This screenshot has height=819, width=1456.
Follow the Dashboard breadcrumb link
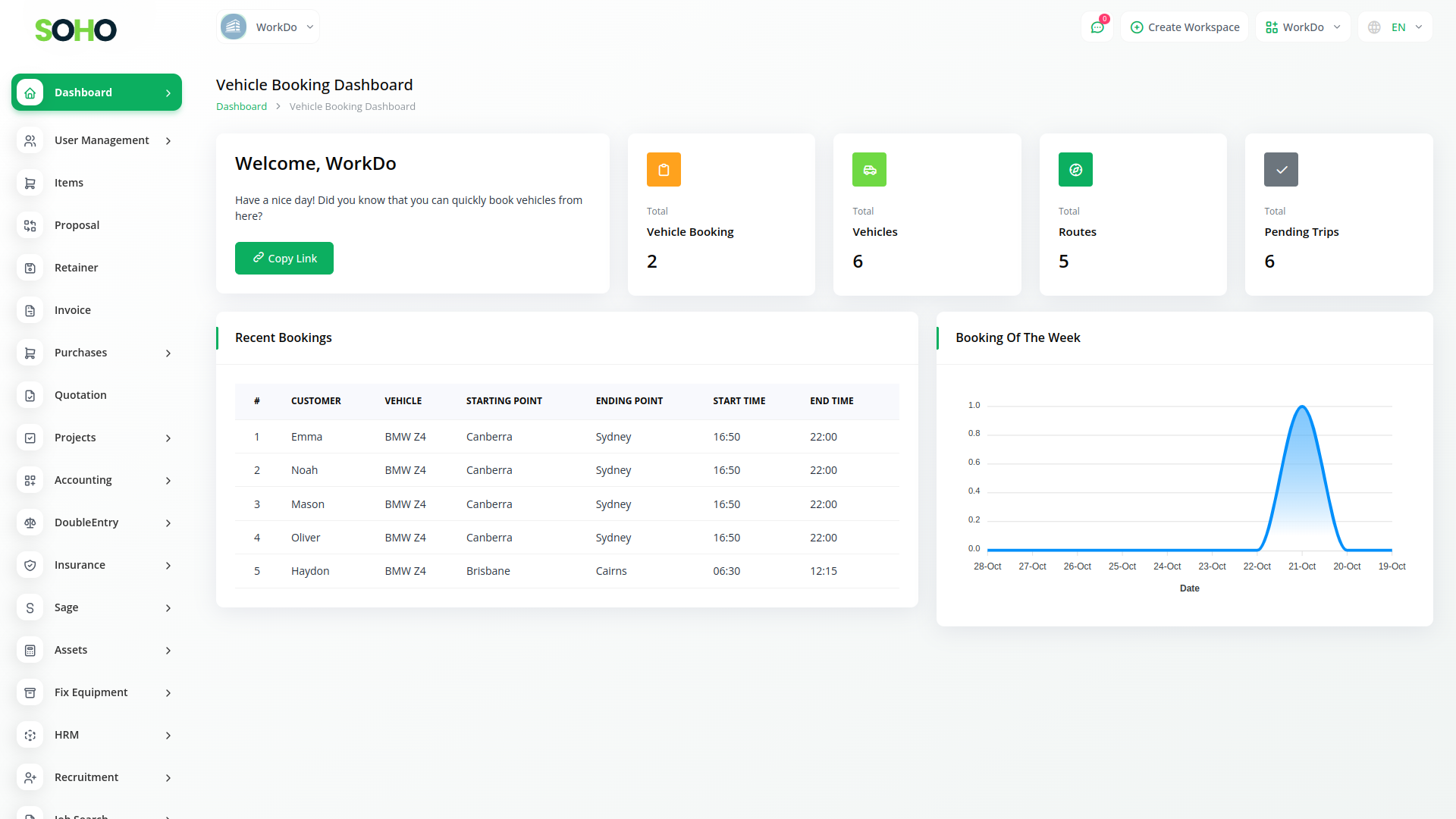241,106
